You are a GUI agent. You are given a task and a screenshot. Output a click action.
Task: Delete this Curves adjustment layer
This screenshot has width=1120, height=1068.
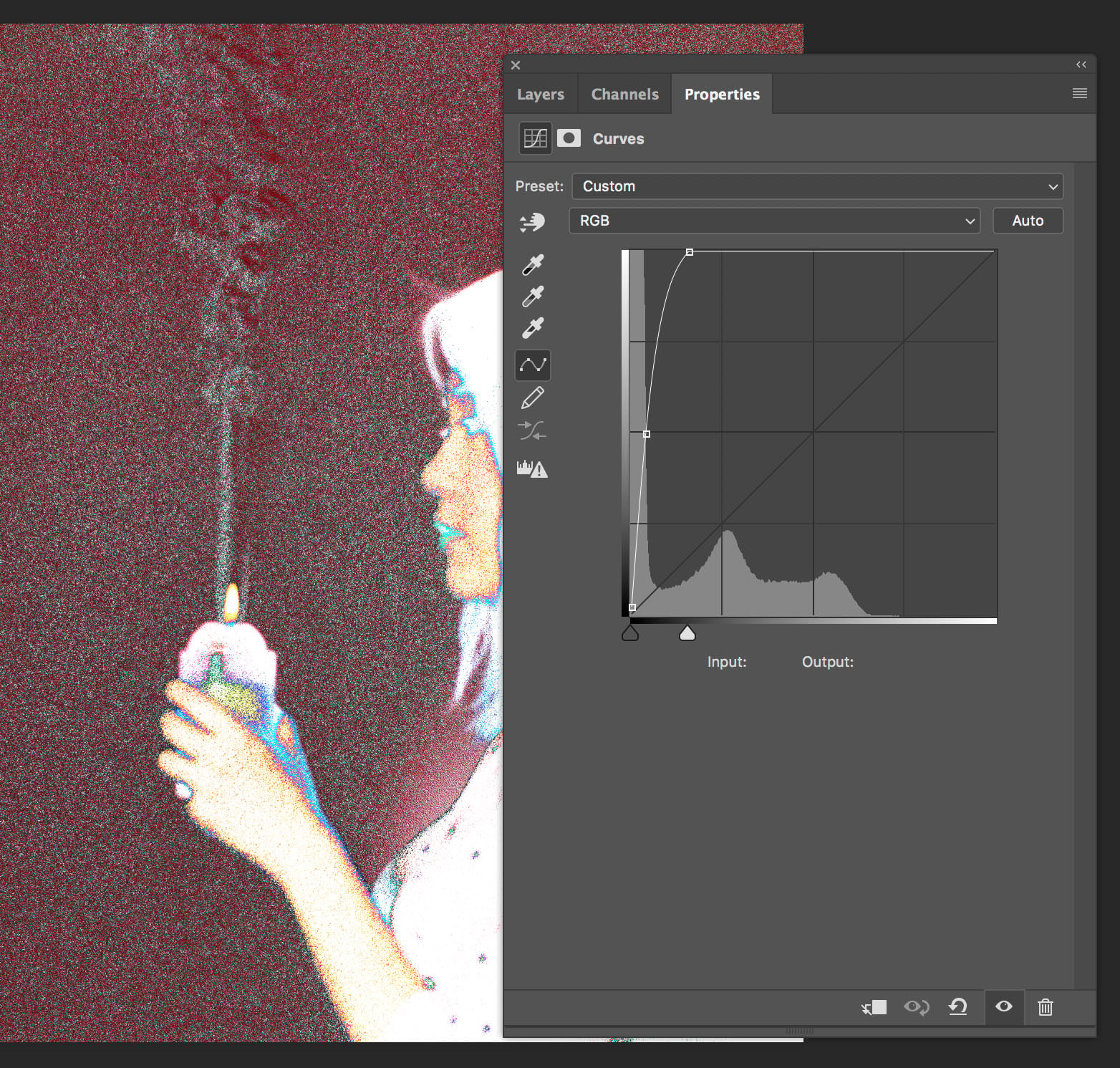pos(1046,1007)
